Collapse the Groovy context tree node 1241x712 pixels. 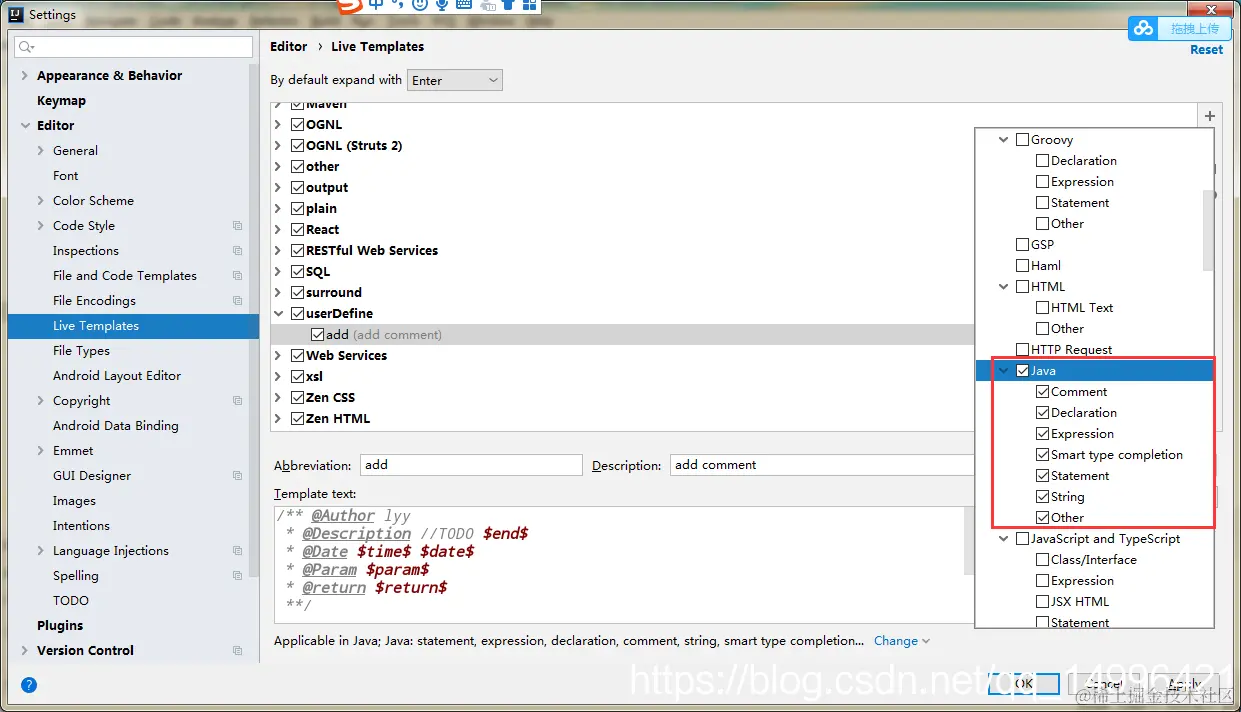point(1003,140)
